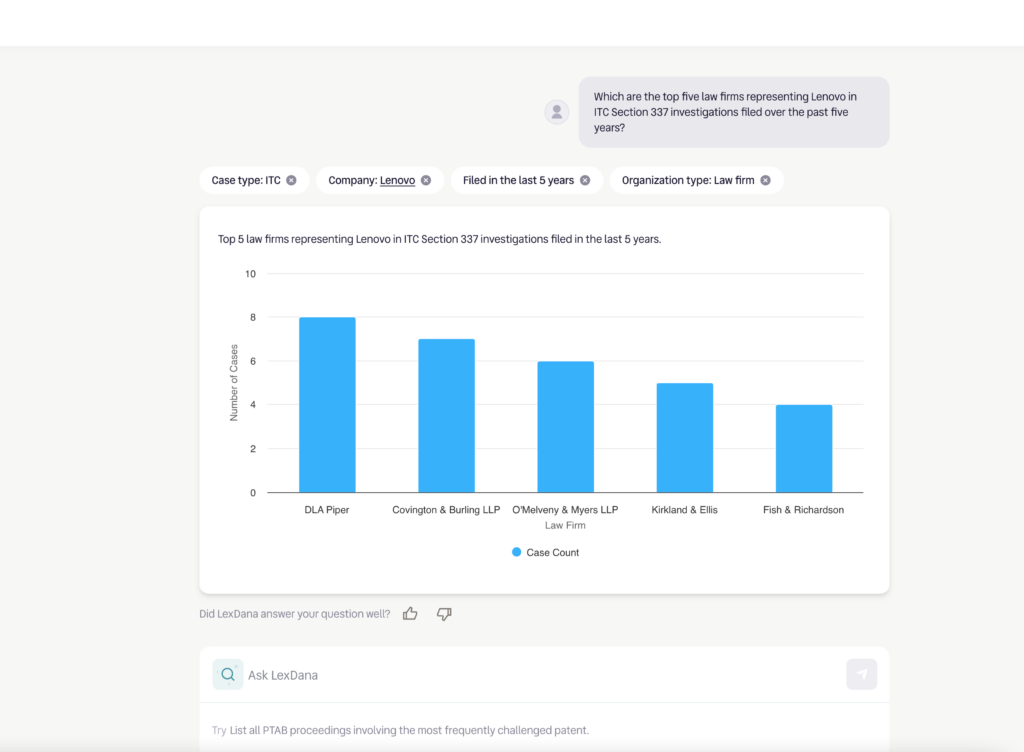Click the user avatar icon
This screenshot has height=752, width=1024.
[557, 112]
